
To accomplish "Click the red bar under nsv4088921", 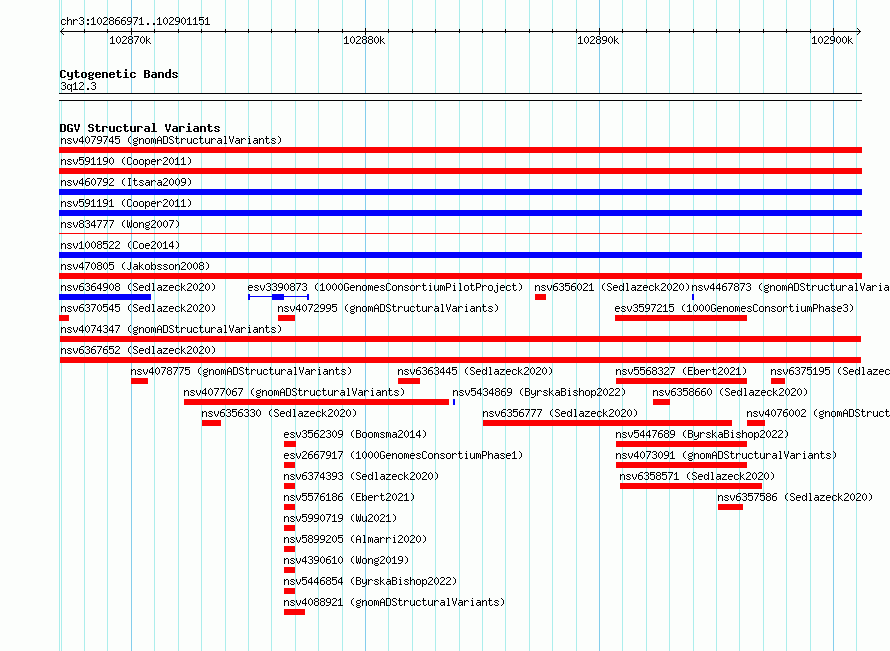I will click(294, 612).
